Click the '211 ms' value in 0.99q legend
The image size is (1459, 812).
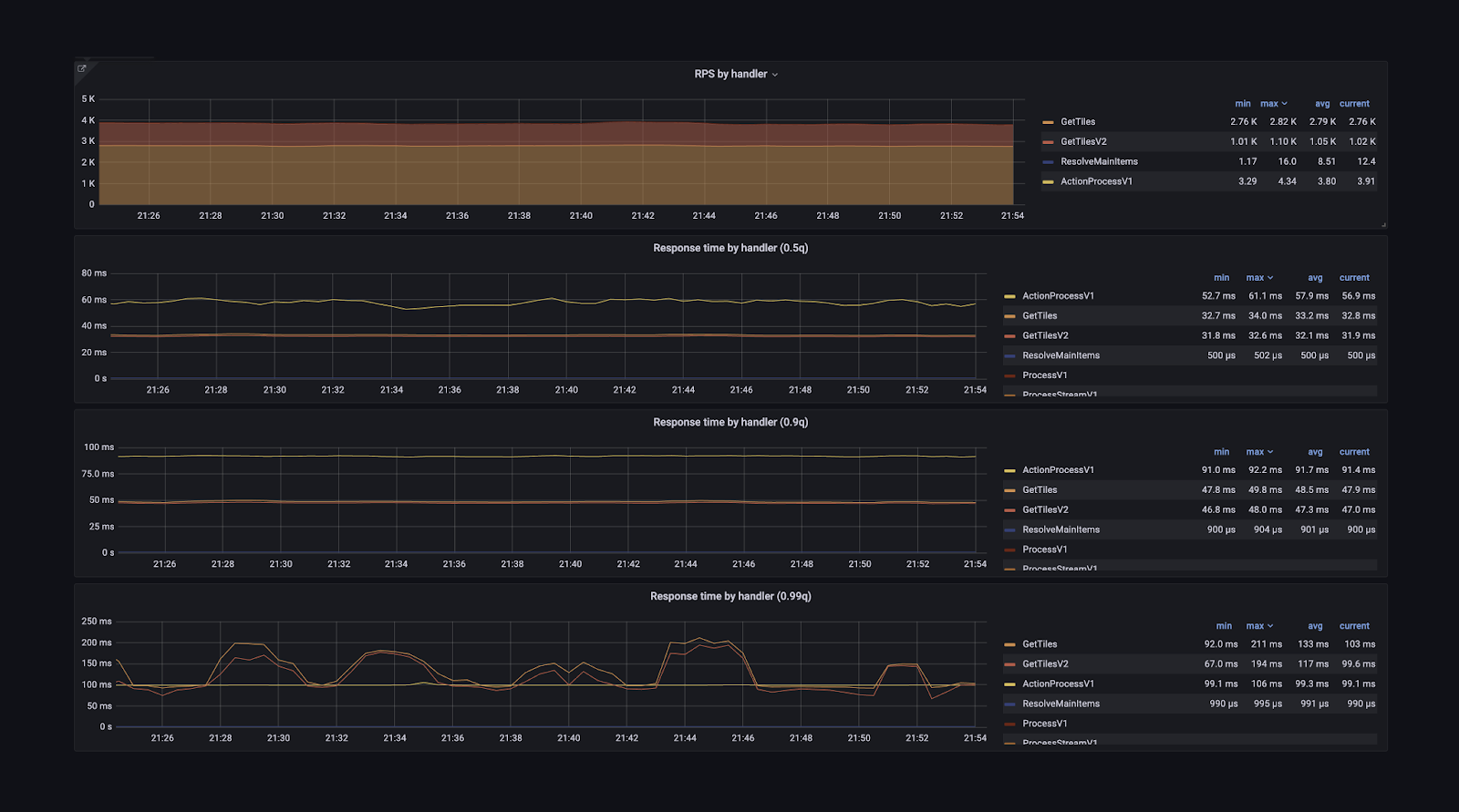[x=1266, y=644]
